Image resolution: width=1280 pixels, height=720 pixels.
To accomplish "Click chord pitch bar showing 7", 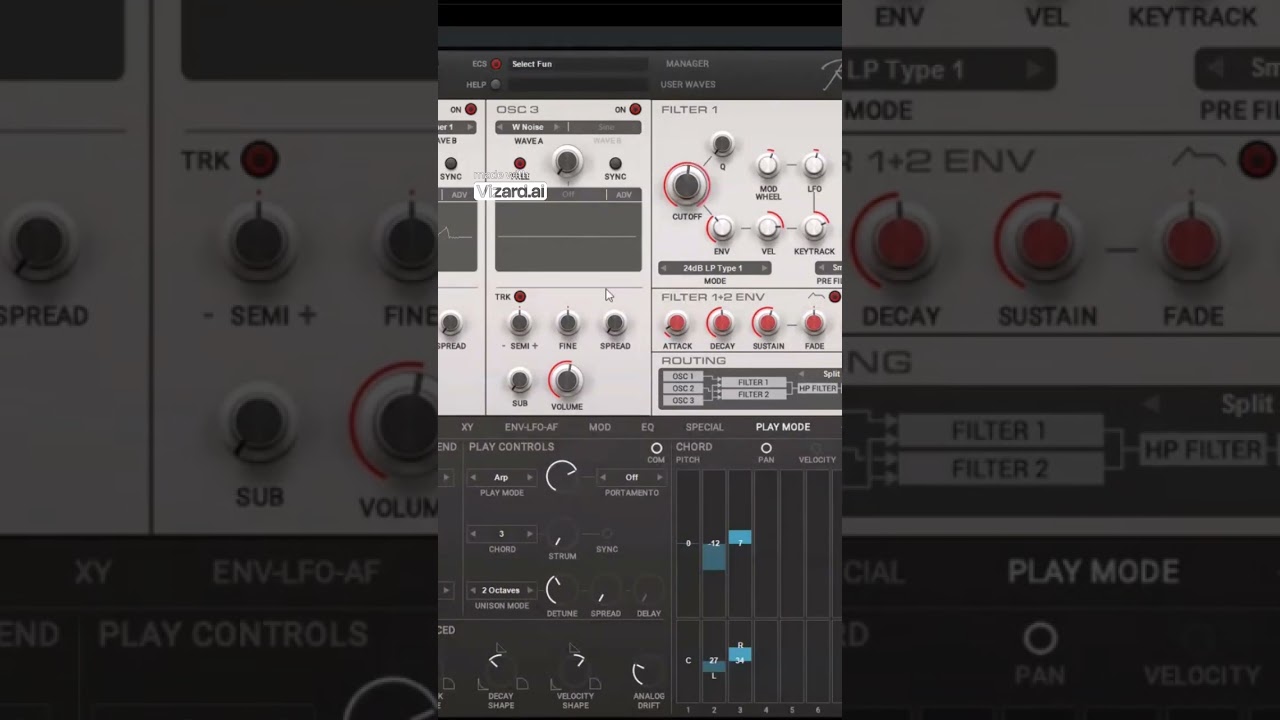I will [x=740, y=538].
